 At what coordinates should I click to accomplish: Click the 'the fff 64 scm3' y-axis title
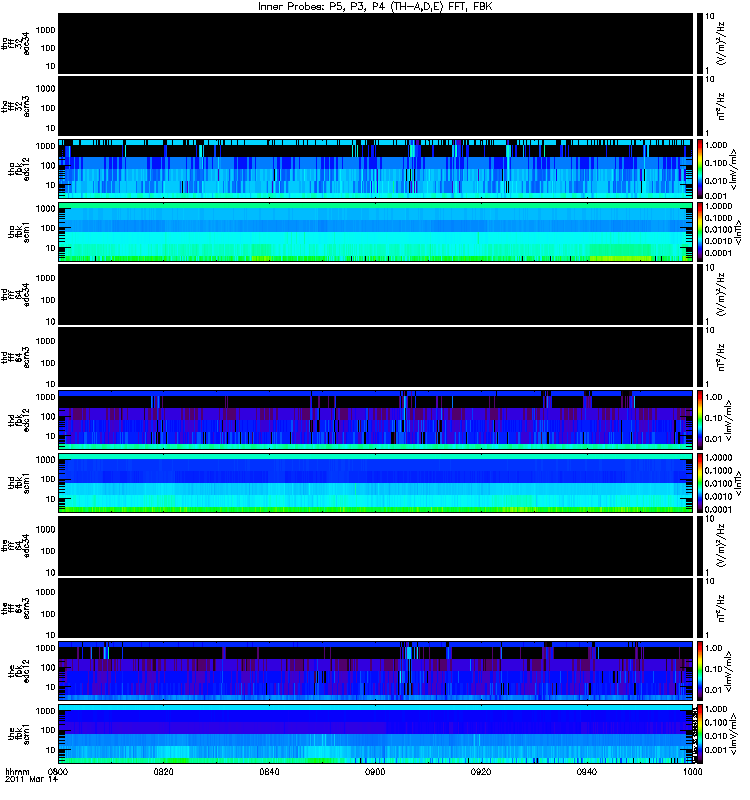16,608
